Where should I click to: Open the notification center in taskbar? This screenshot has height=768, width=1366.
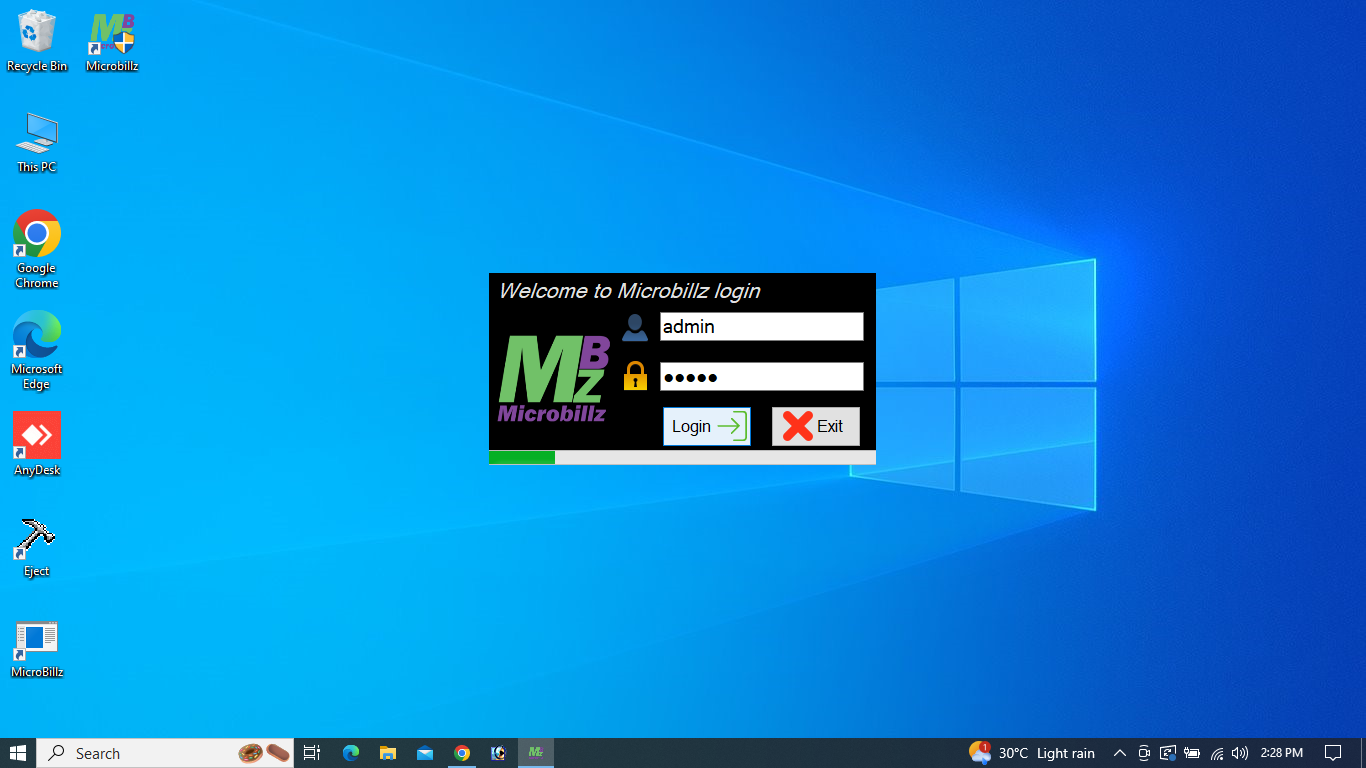[1332, 753]
